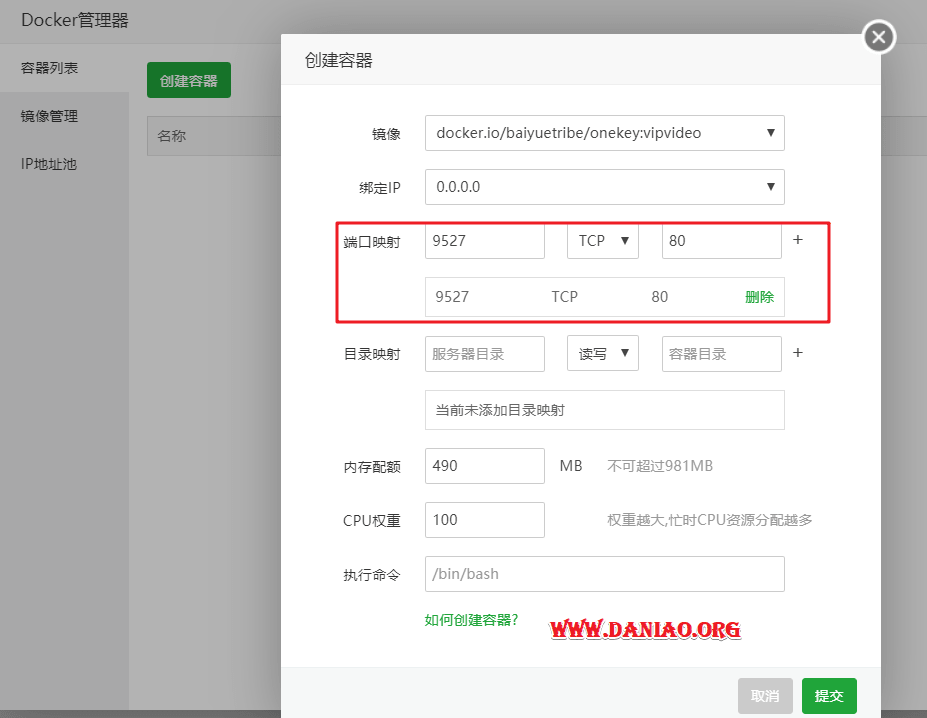This screenshot has height=718, width=927.
Task: Click the 提交 submit button
Action: coord(829,696)
